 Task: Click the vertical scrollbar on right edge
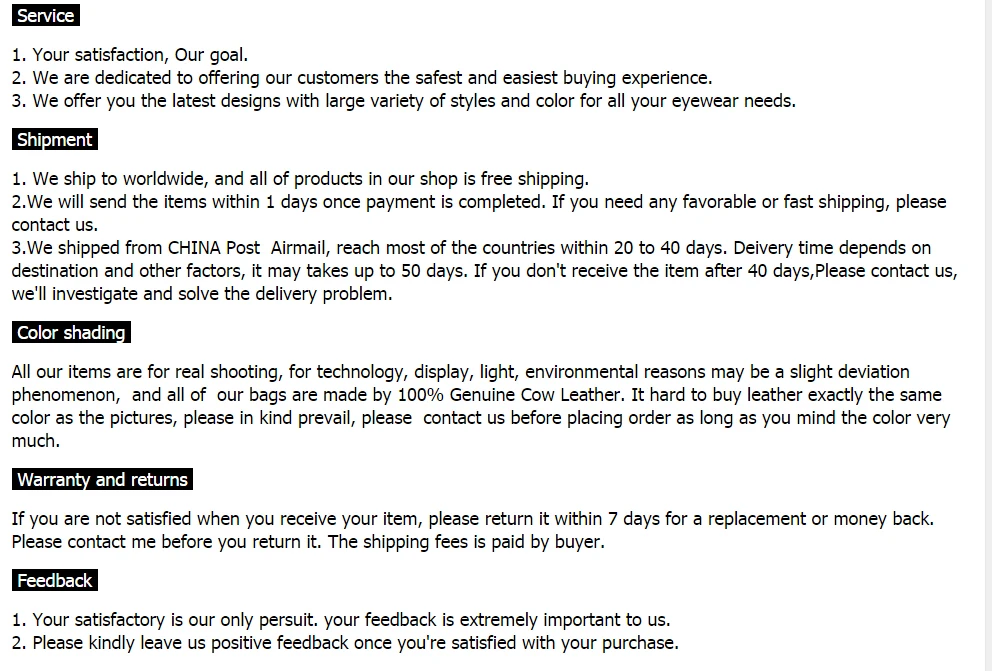tap(988, 335)
